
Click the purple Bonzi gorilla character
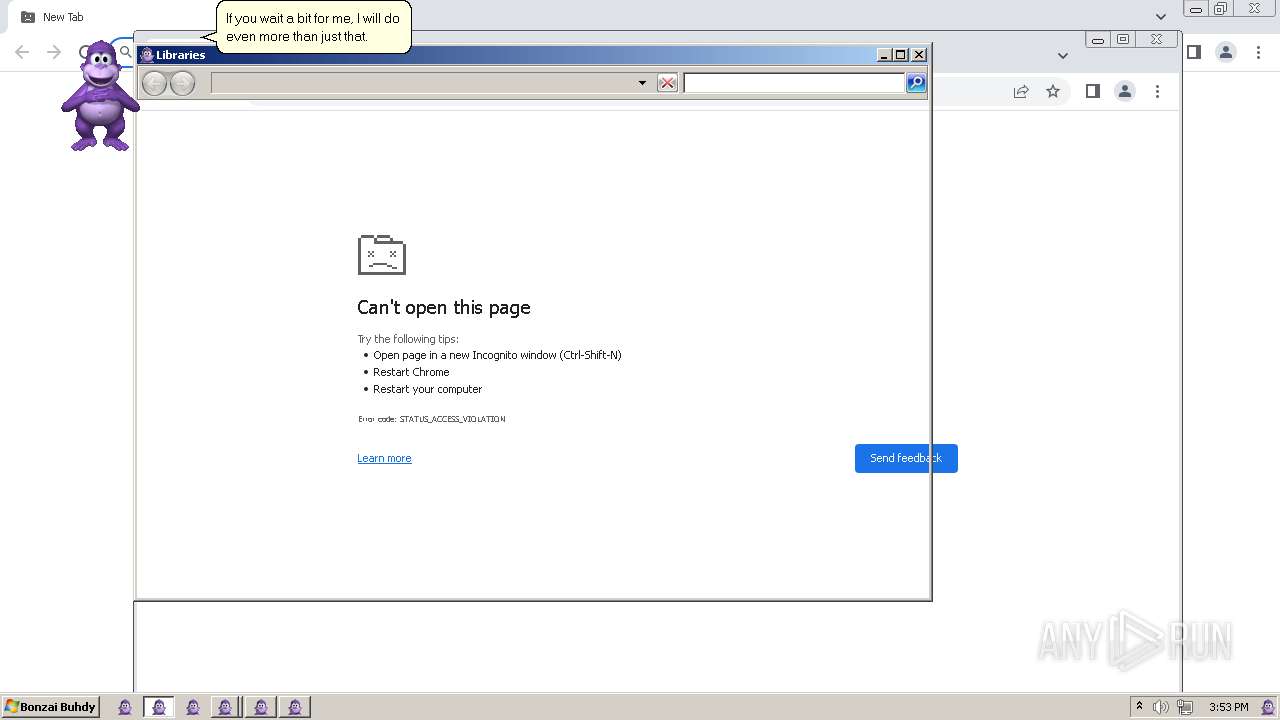(99, 96)
